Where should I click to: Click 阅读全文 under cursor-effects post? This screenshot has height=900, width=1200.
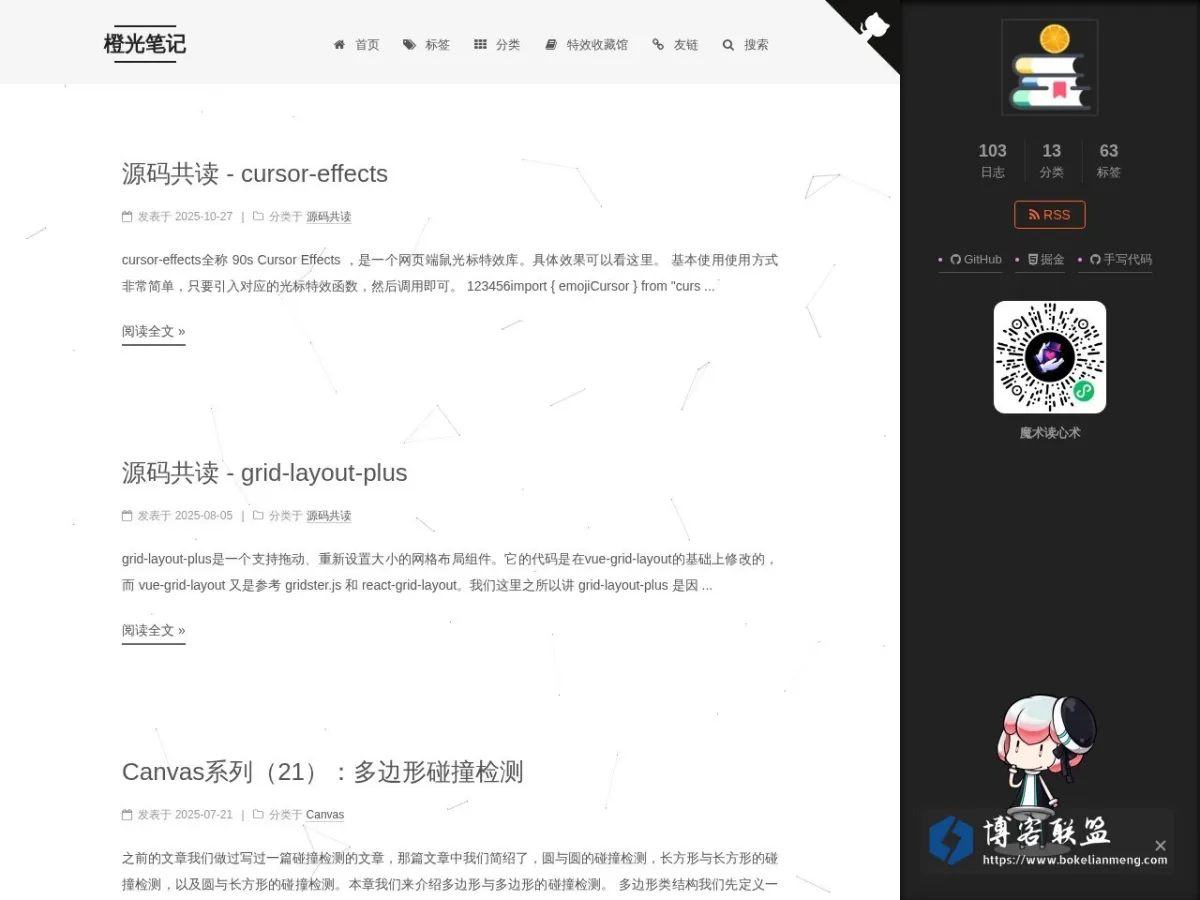pyautogui.click(x=154, y=332)
